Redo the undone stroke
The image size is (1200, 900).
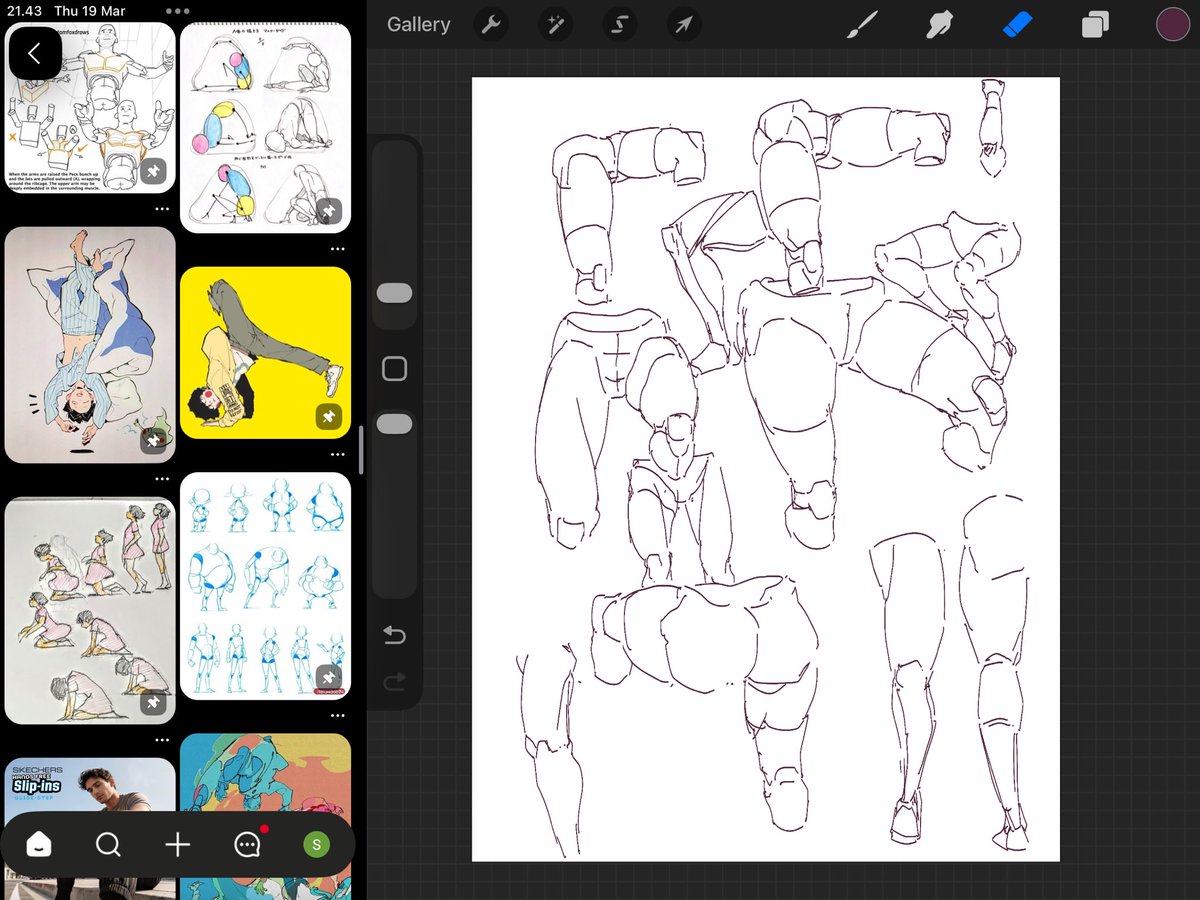[395, 682]
